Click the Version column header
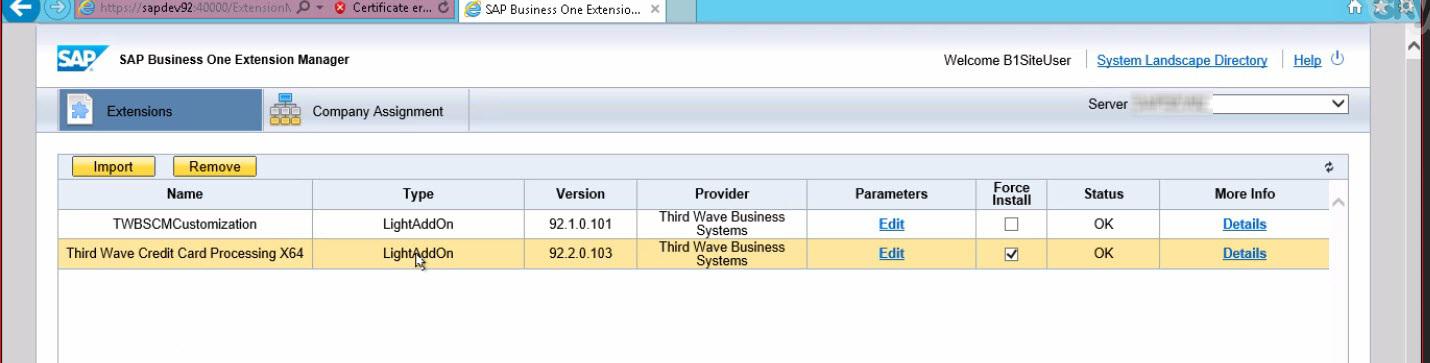 pos(580,194)
